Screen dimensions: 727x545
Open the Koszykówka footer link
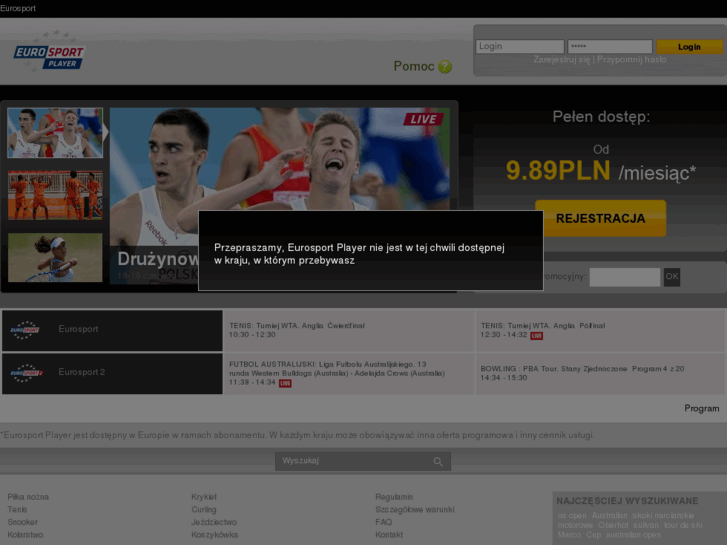(214, 534)
